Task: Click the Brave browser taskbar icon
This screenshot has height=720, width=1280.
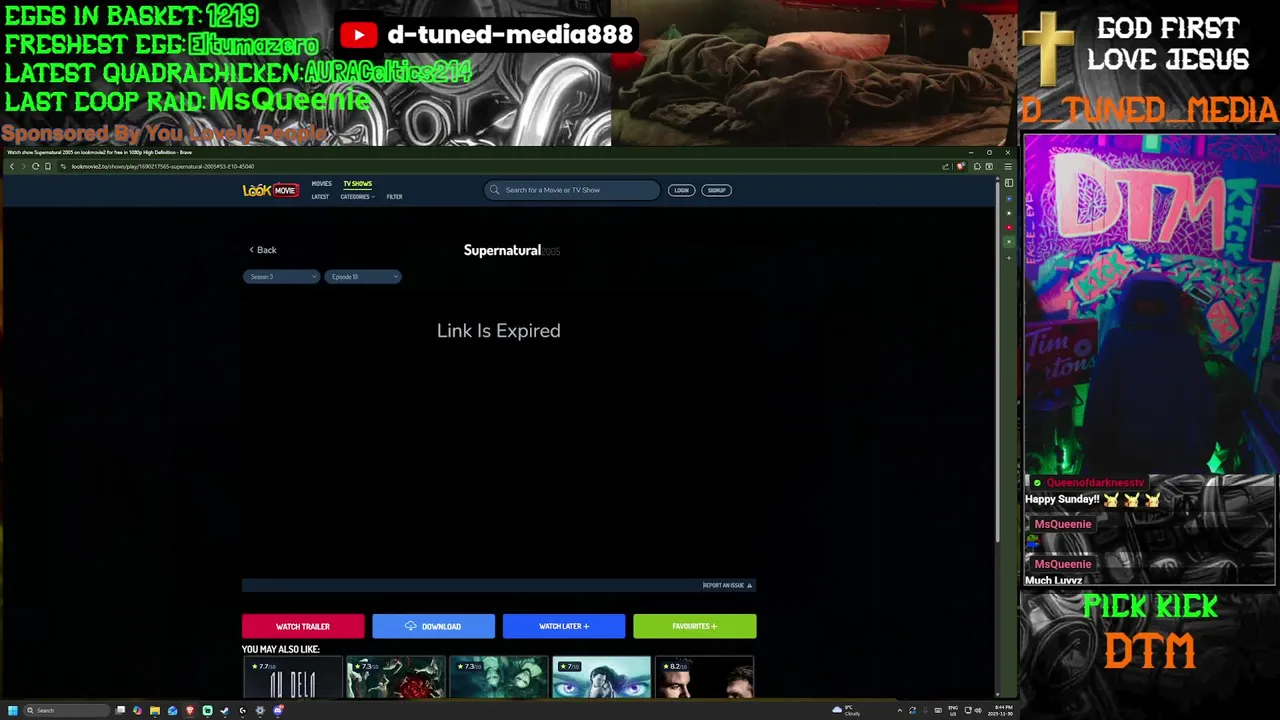Action: coord(190,710)
